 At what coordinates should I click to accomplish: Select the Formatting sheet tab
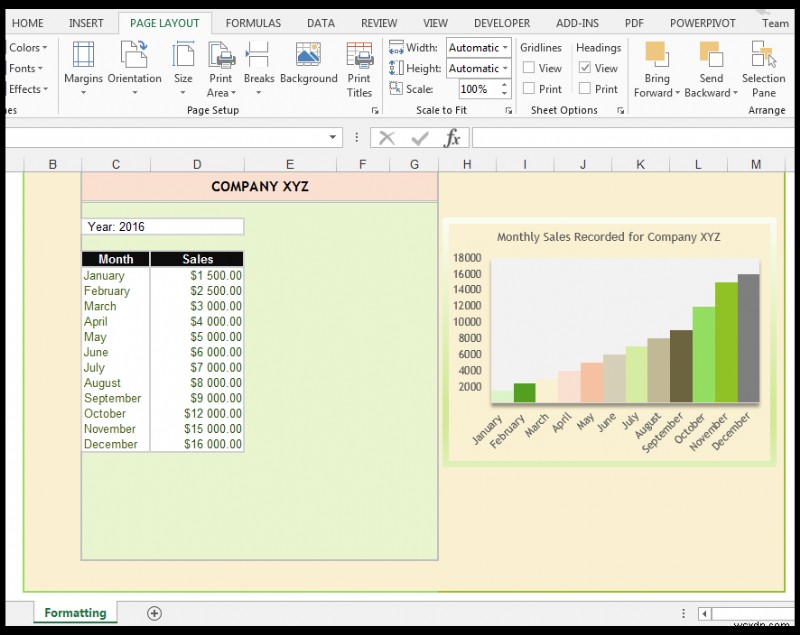click(x=75, y=612)
